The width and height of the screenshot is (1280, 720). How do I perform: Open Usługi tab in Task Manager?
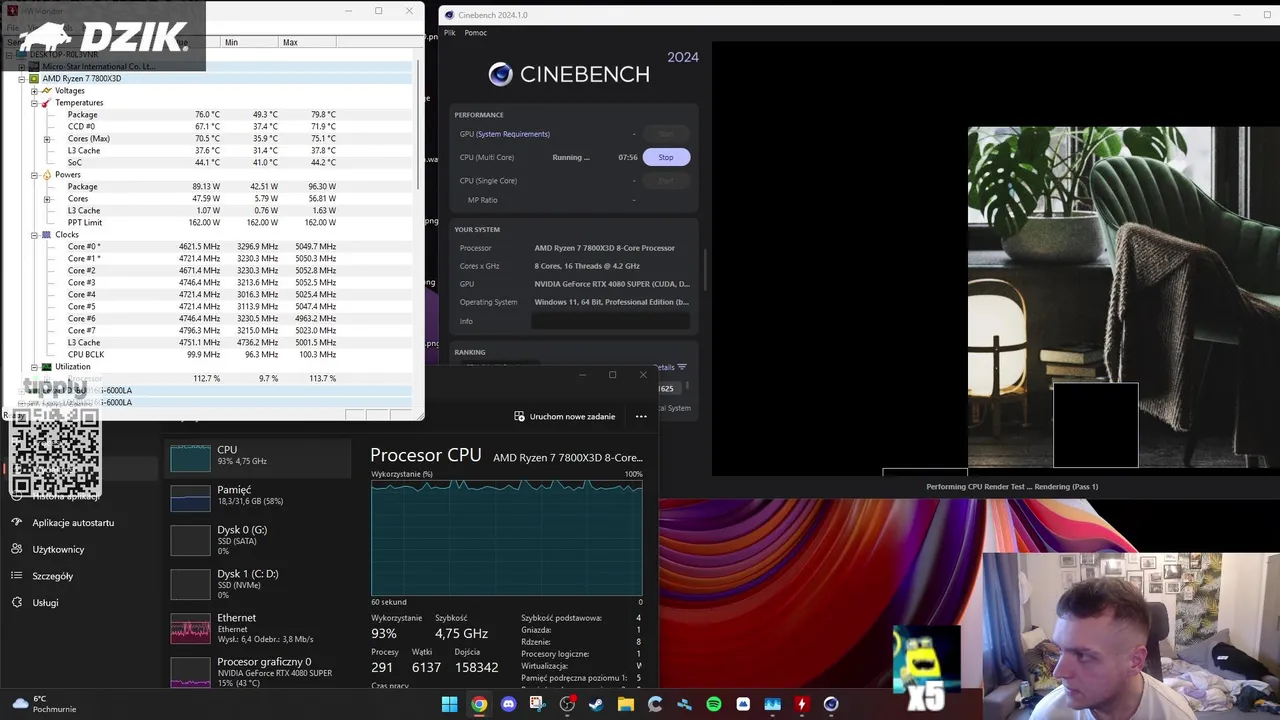(x=45, y=602)
